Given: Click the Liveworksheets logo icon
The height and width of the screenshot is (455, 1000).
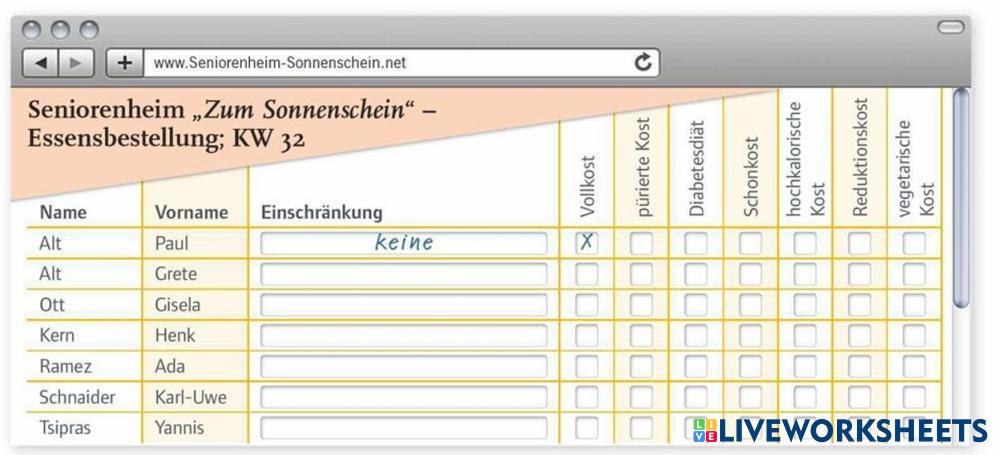Looking at the screenshot, I should point(705,430).
